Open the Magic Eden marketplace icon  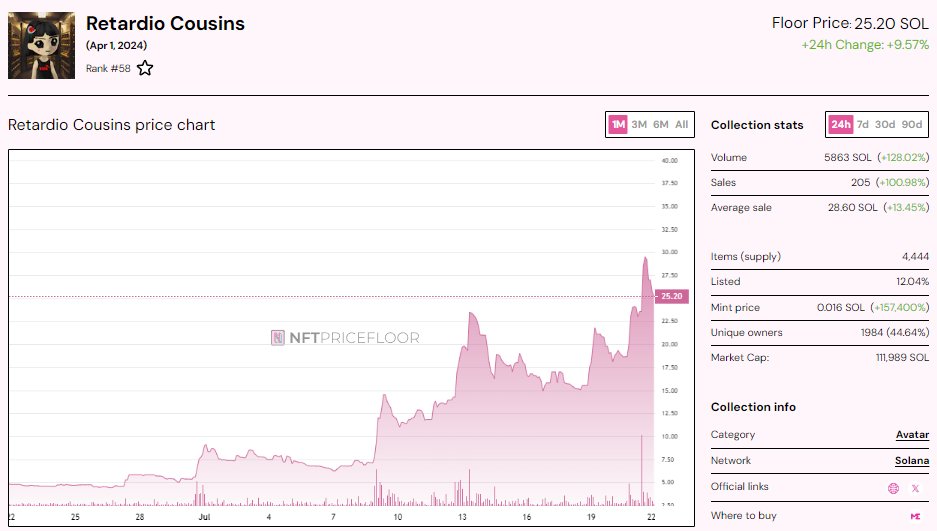point(915,516)
